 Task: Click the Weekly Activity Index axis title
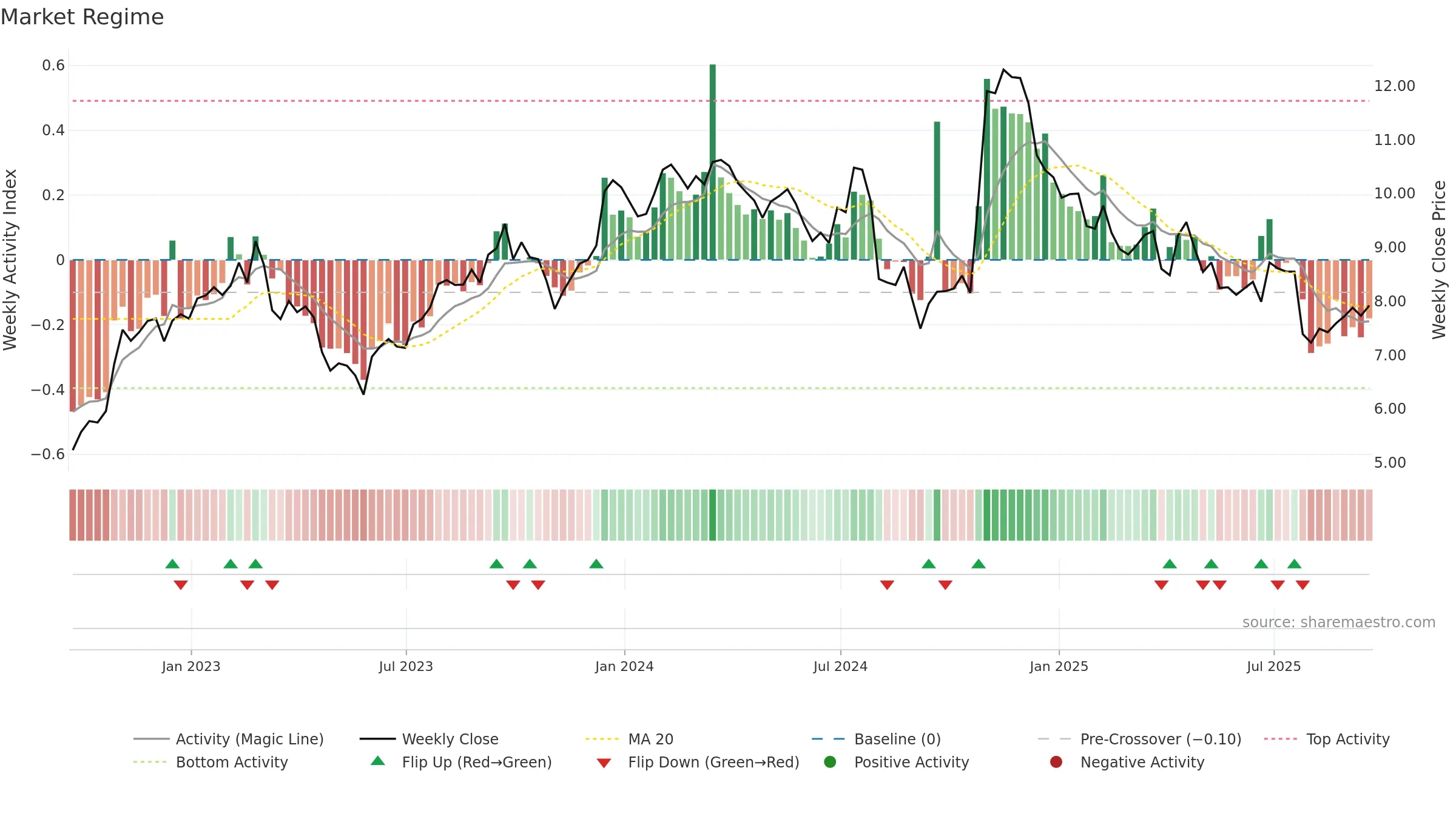(x=10, y=260)
